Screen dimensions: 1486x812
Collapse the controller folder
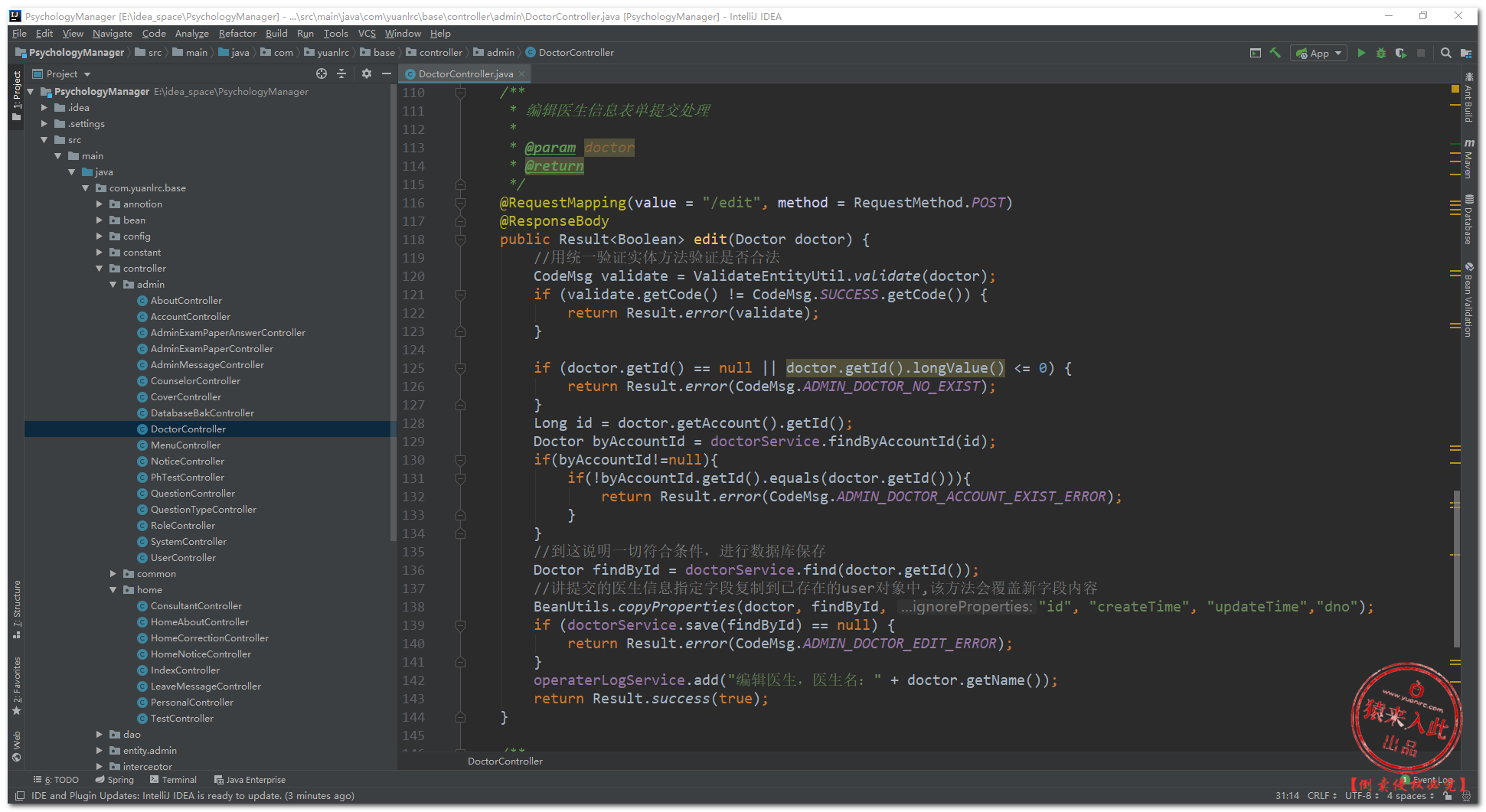100,269
